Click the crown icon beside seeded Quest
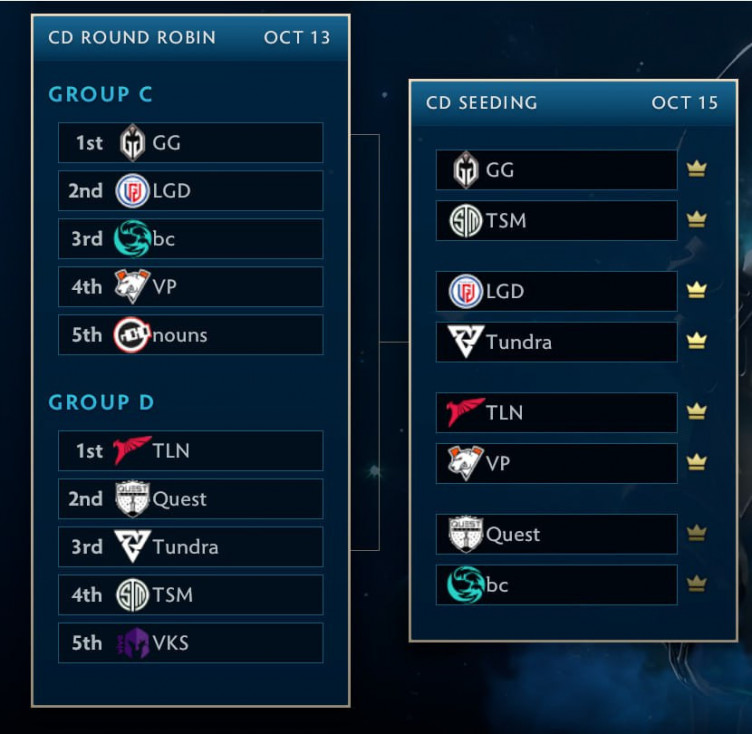The height and width of the screenshot is (734, 752). [x=697, y=534]
